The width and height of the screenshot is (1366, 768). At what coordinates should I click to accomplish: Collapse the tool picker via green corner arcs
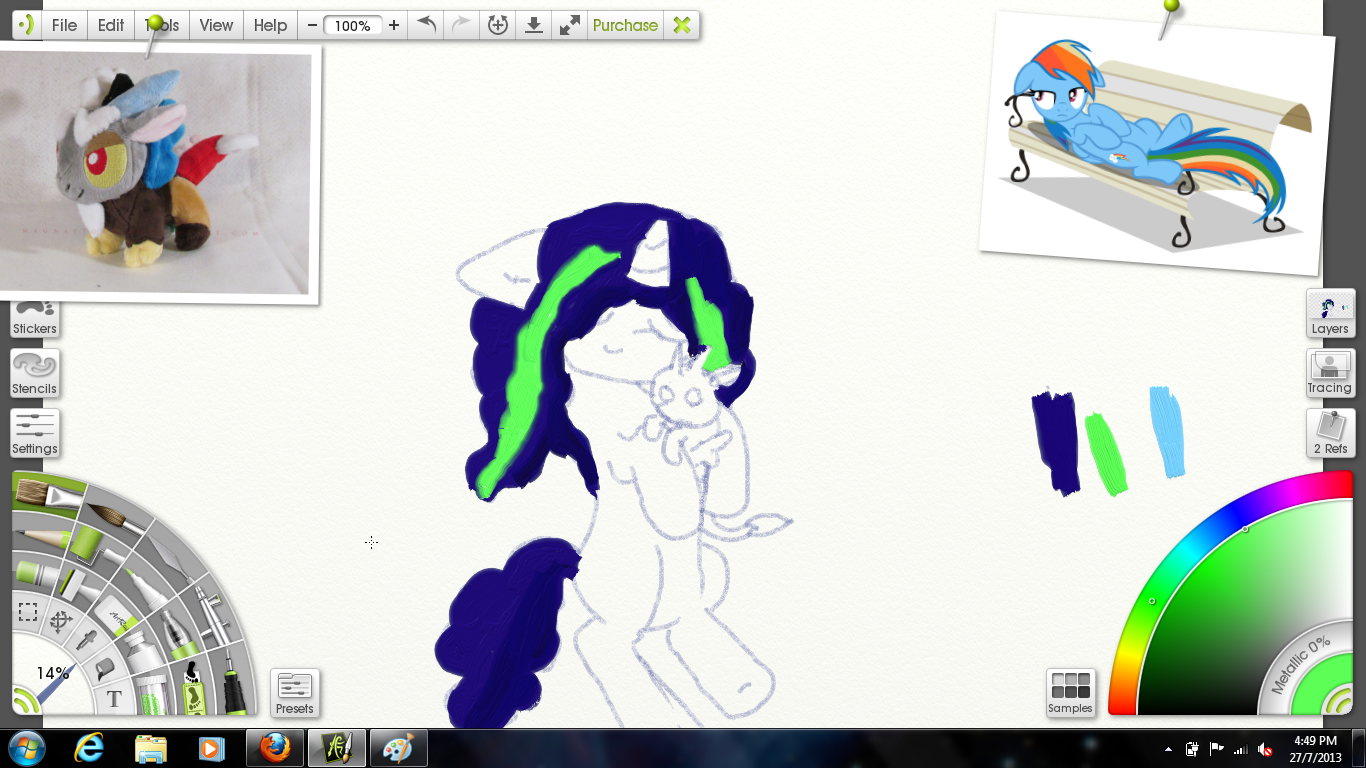click(24, 700)
